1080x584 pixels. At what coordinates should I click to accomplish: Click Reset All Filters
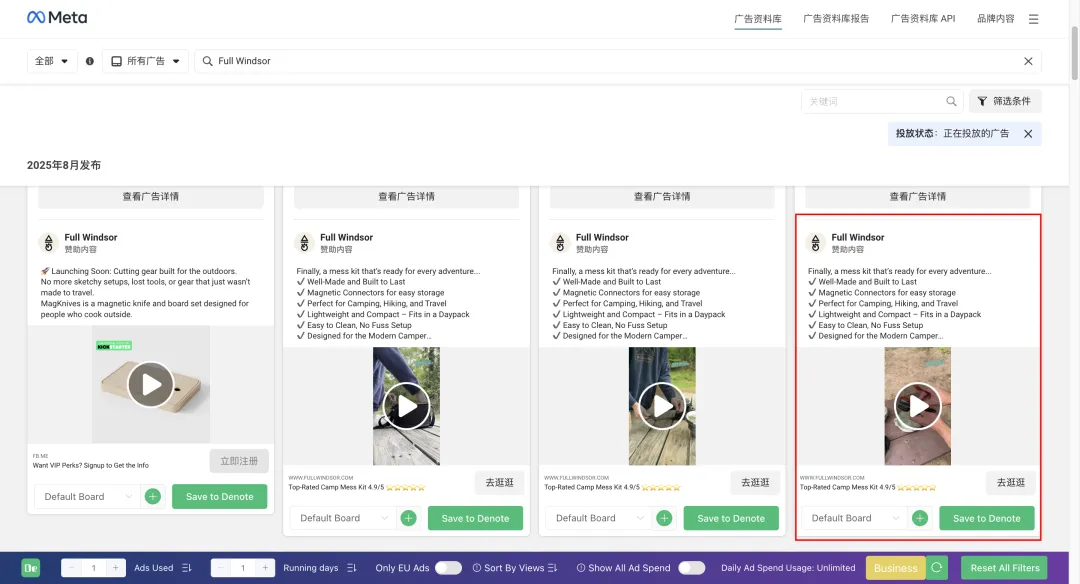click(1004, 567)
